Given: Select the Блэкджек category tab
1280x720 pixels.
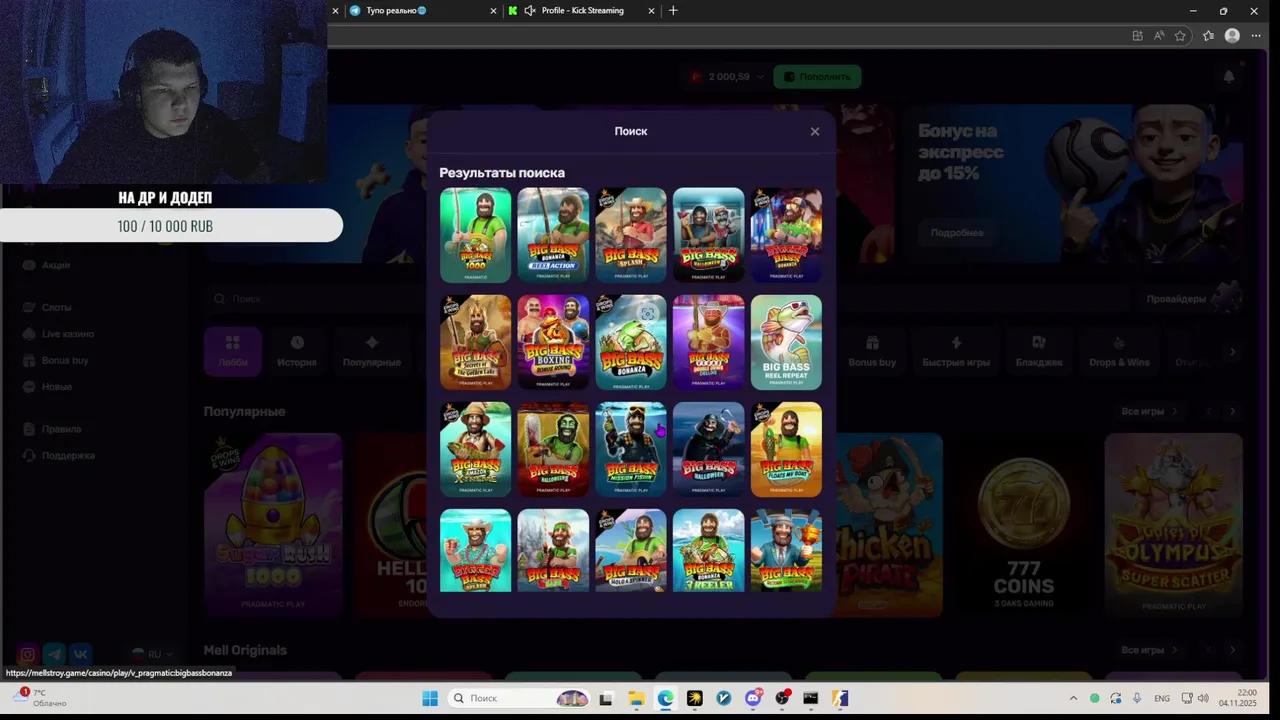Looking at the screenshot, I should (x=1039, y=352).
